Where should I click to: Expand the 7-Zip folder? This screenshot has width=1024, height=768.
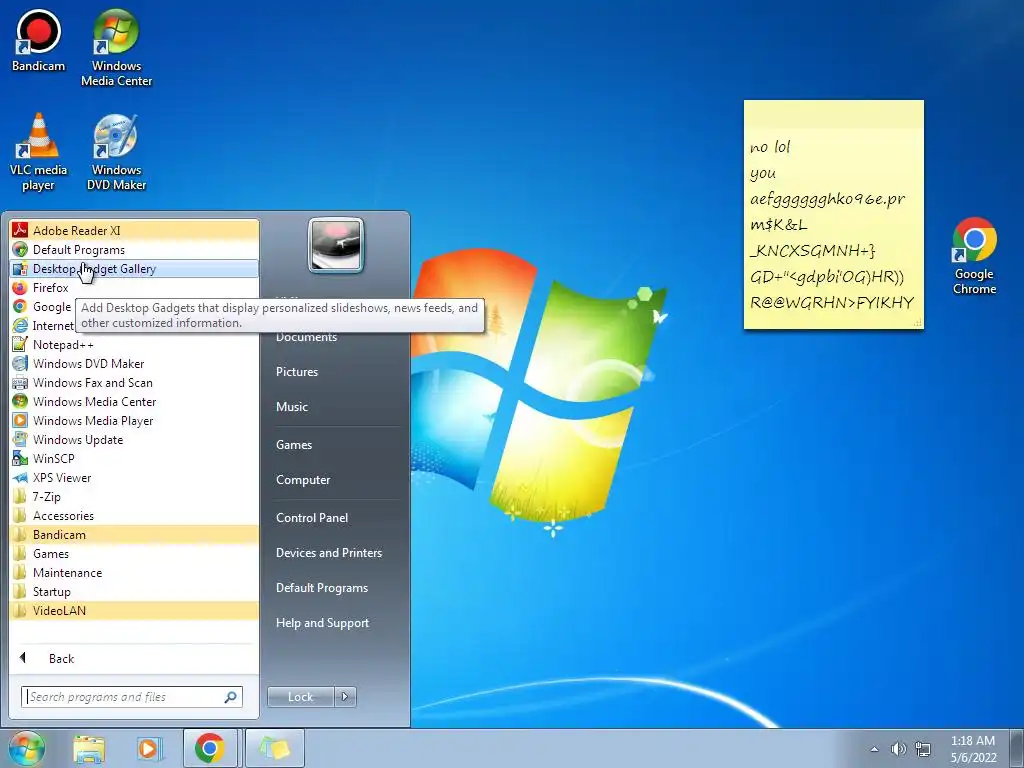[x=134, y=496]
